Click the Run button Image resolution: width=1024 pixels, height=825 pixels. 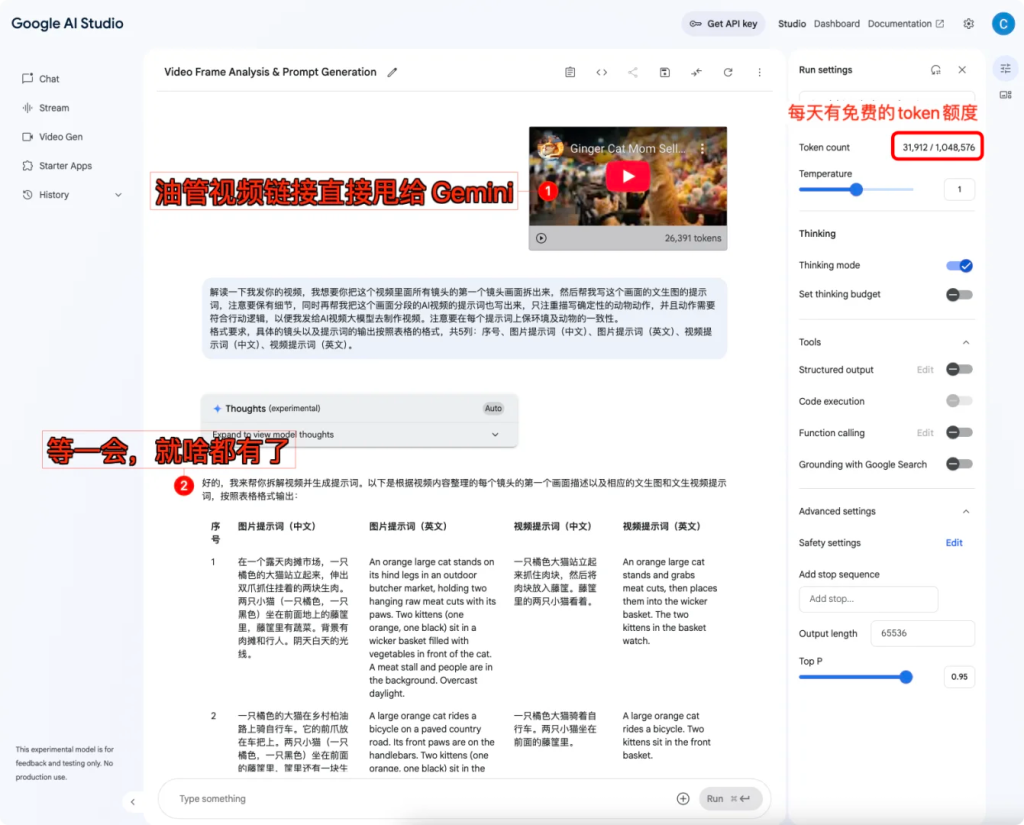click(730, 799)
